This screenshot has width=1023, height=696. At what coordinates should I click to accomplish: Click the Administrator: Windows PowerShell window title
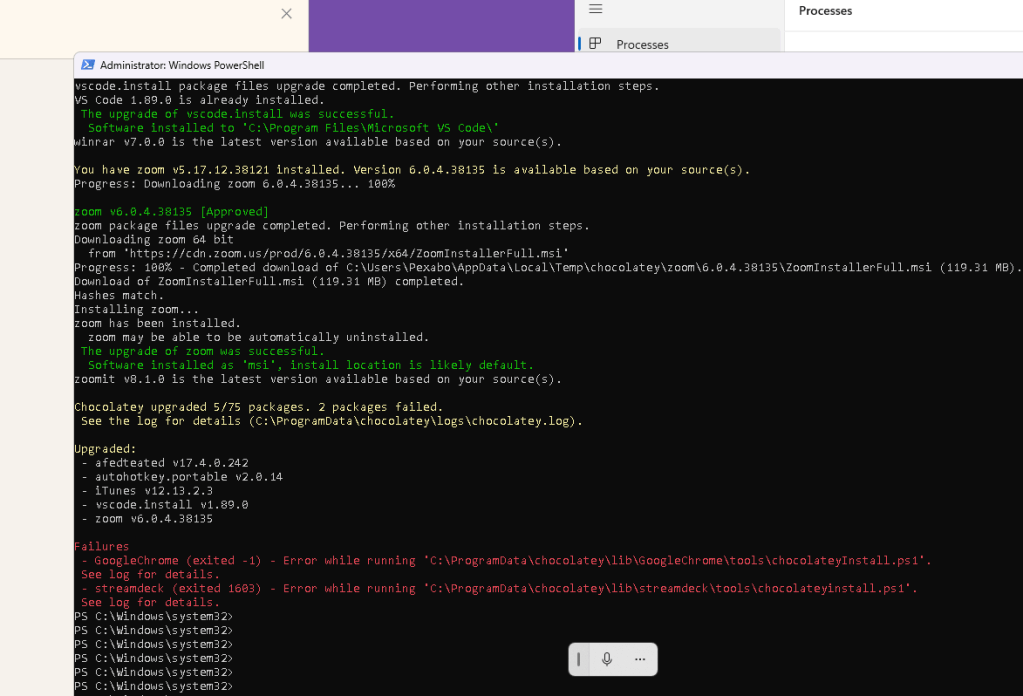182,65
